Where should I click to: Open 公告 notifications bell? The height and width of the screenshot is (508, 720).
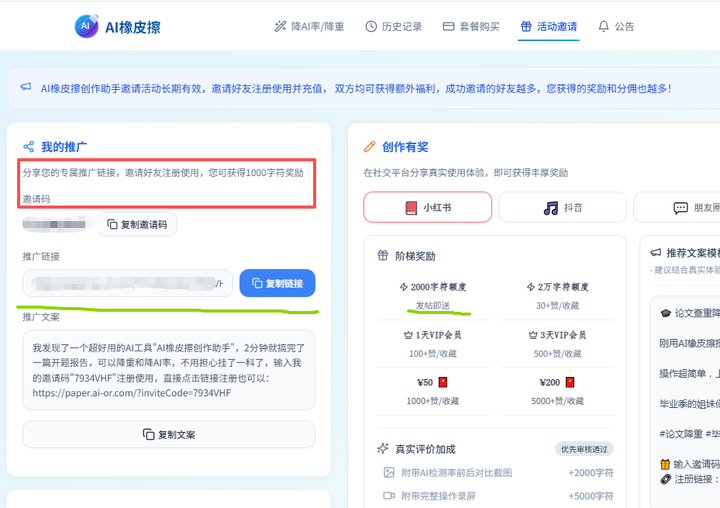coord(616,27)
